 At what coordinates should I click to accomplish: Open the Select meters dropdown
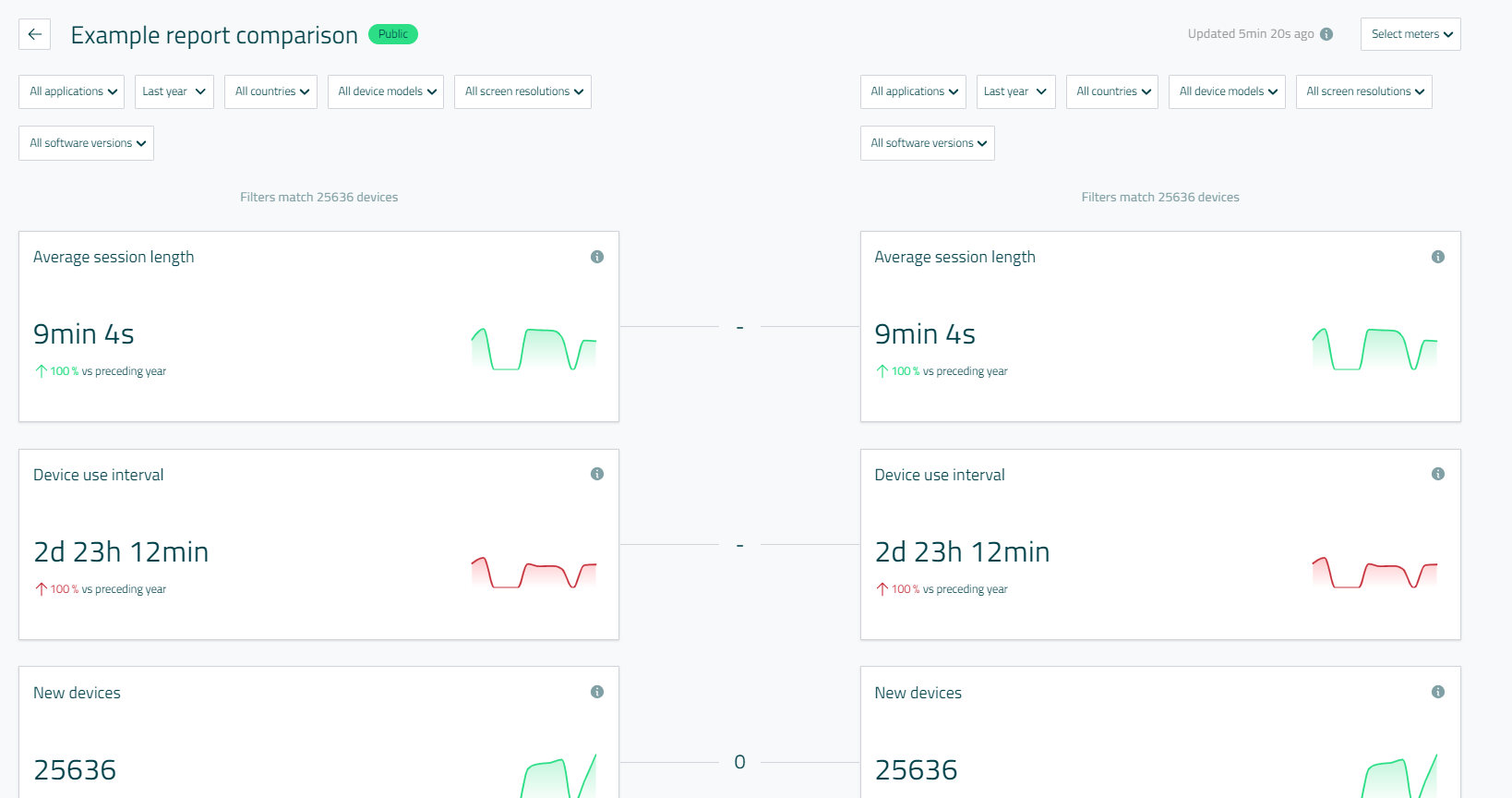(1410, 34)
